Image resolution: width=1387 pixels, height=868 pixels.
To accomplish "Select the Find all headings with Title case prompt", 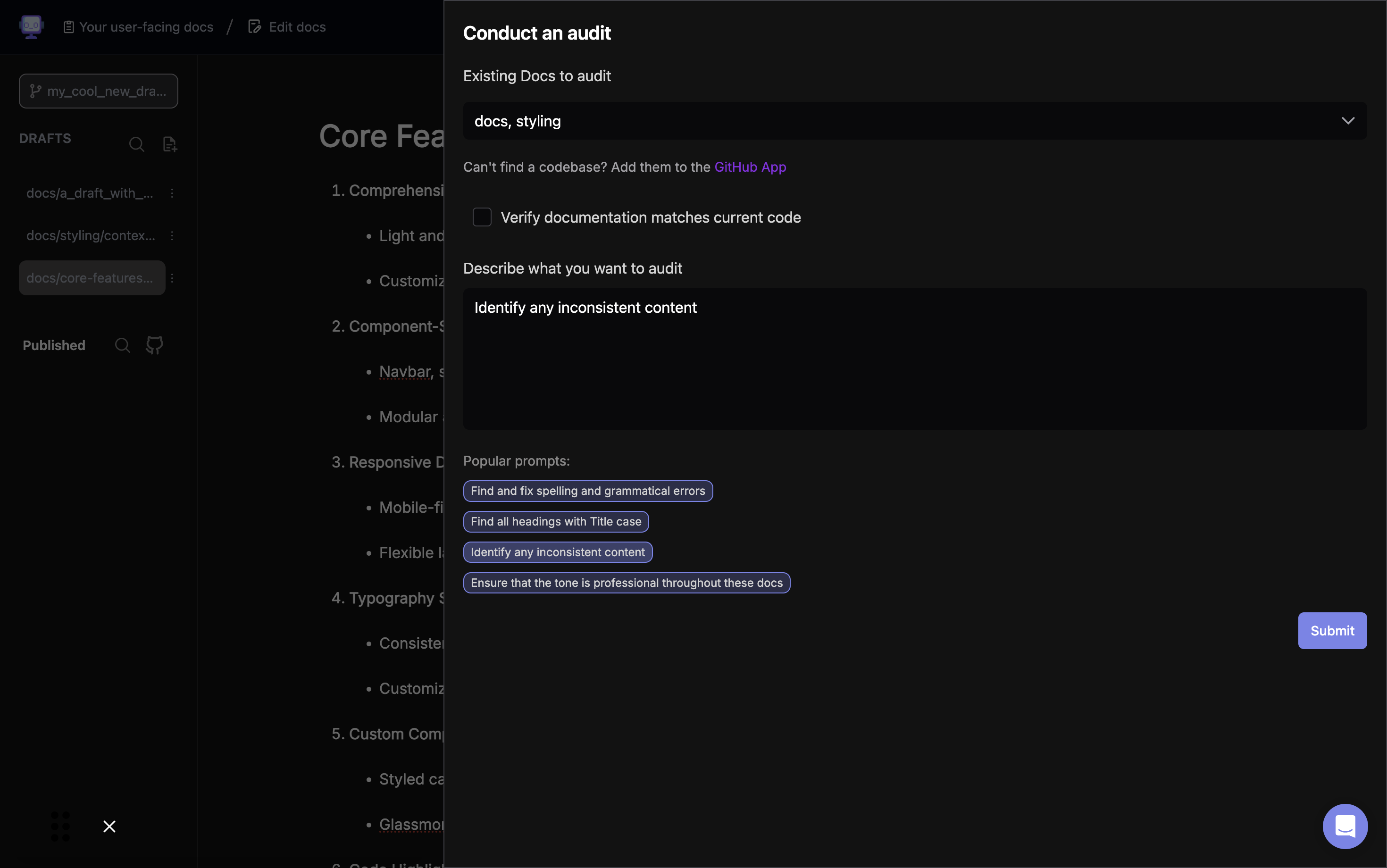I will pos(556,521).
